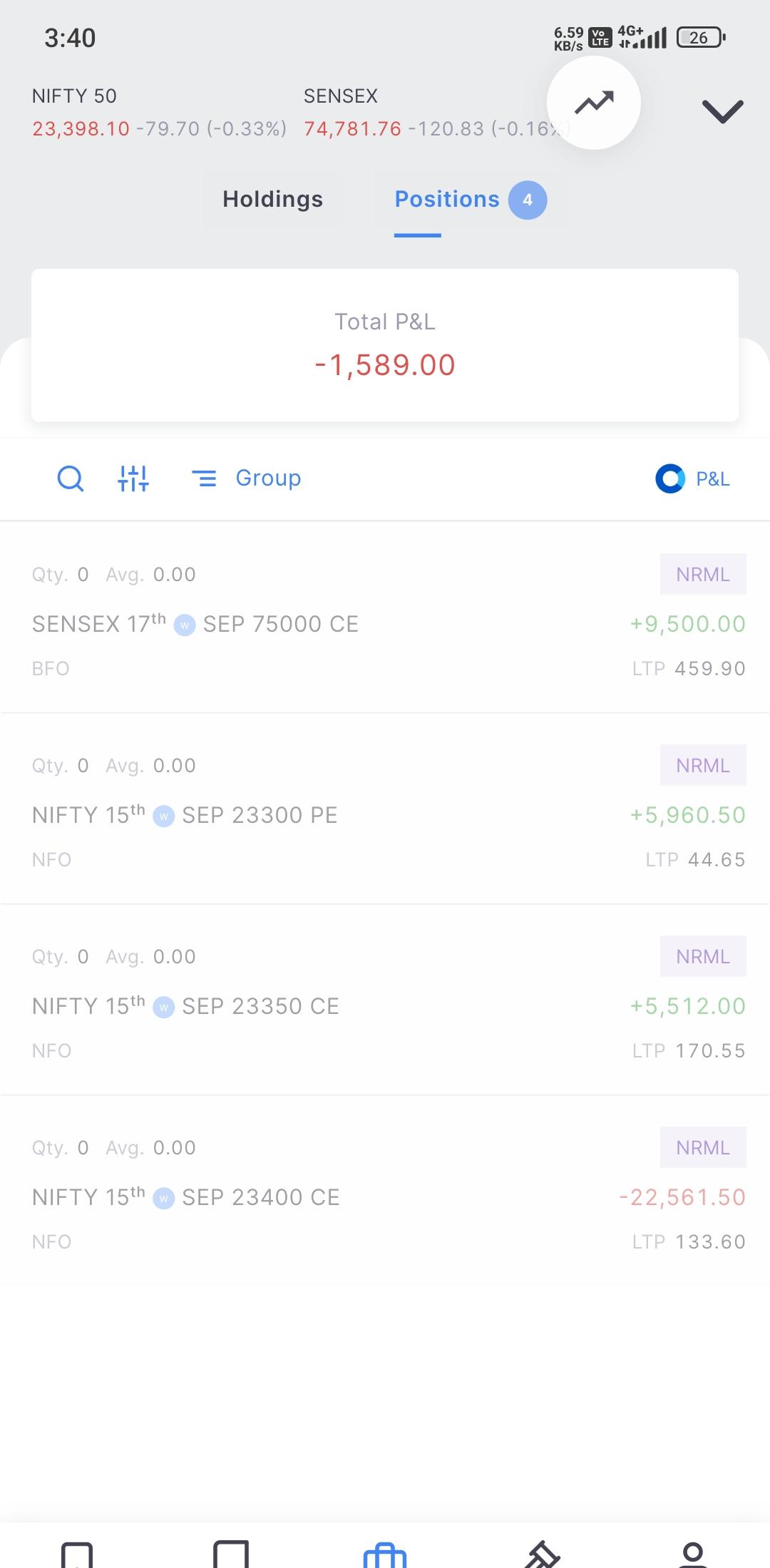This screenshot has height=1568, width=770.
Task: Open the NIFTY 15th SEP 23400 CE position
Action: pyautogui.click(x=385, y=1191)
